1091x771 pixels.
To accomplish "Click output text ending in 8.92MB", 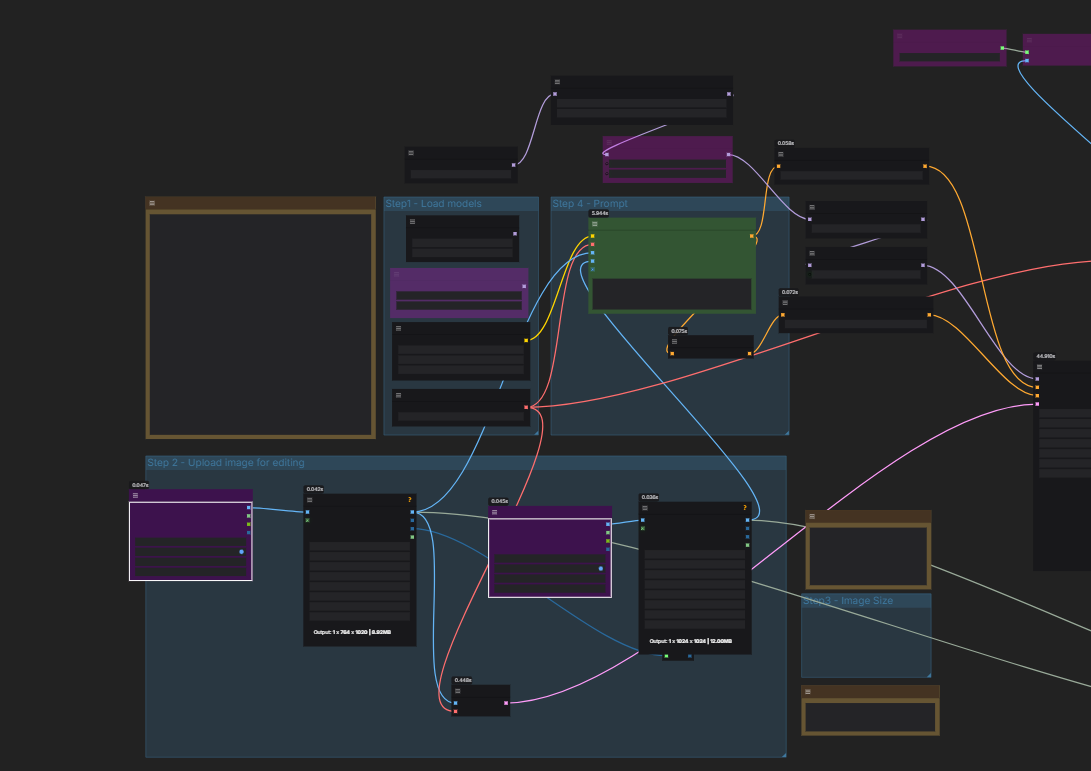I will coord(352,632).
